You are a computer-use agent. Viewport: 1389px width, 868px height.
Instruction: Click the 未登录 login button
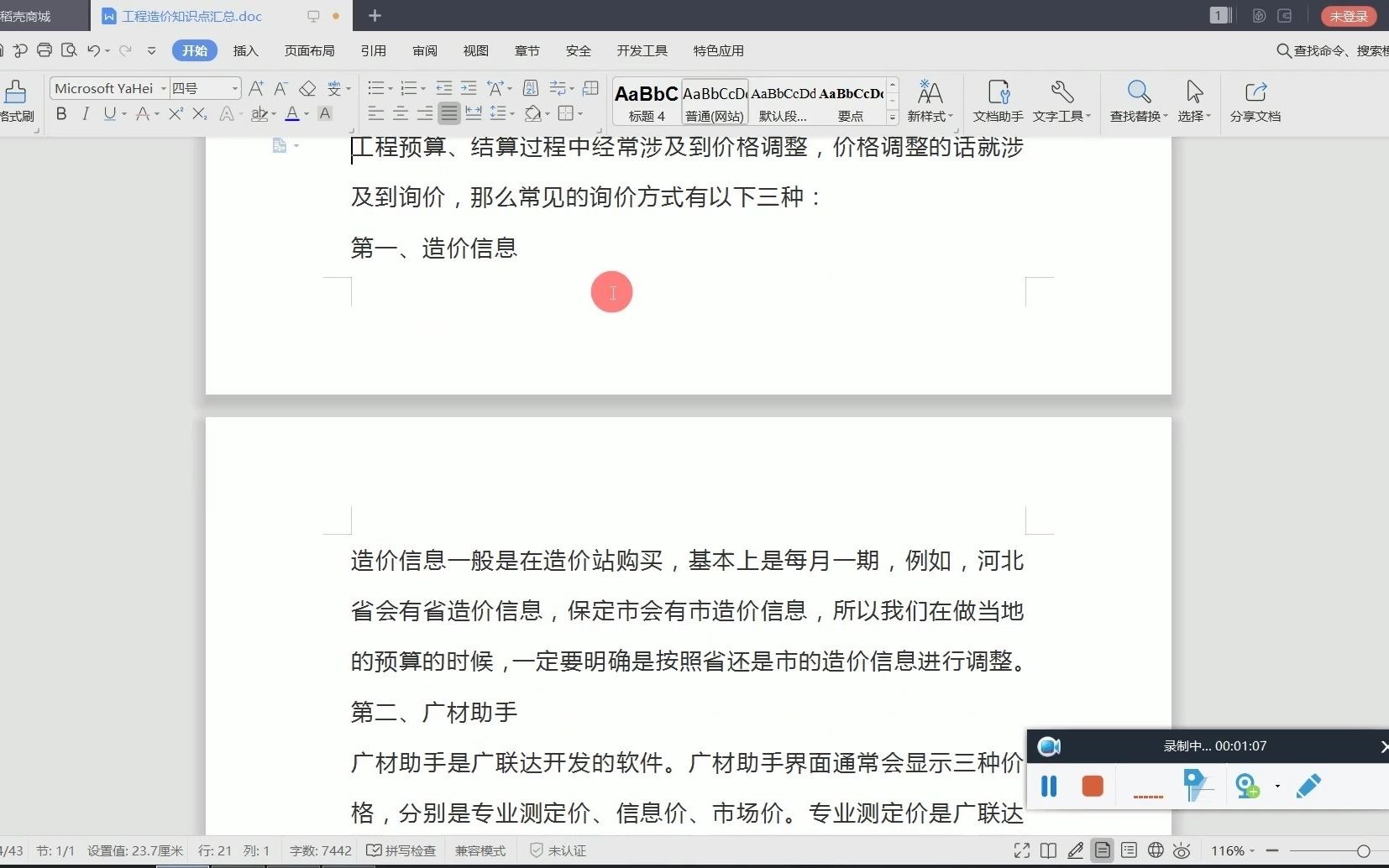pyautogui.click(x=1349, y=16)
